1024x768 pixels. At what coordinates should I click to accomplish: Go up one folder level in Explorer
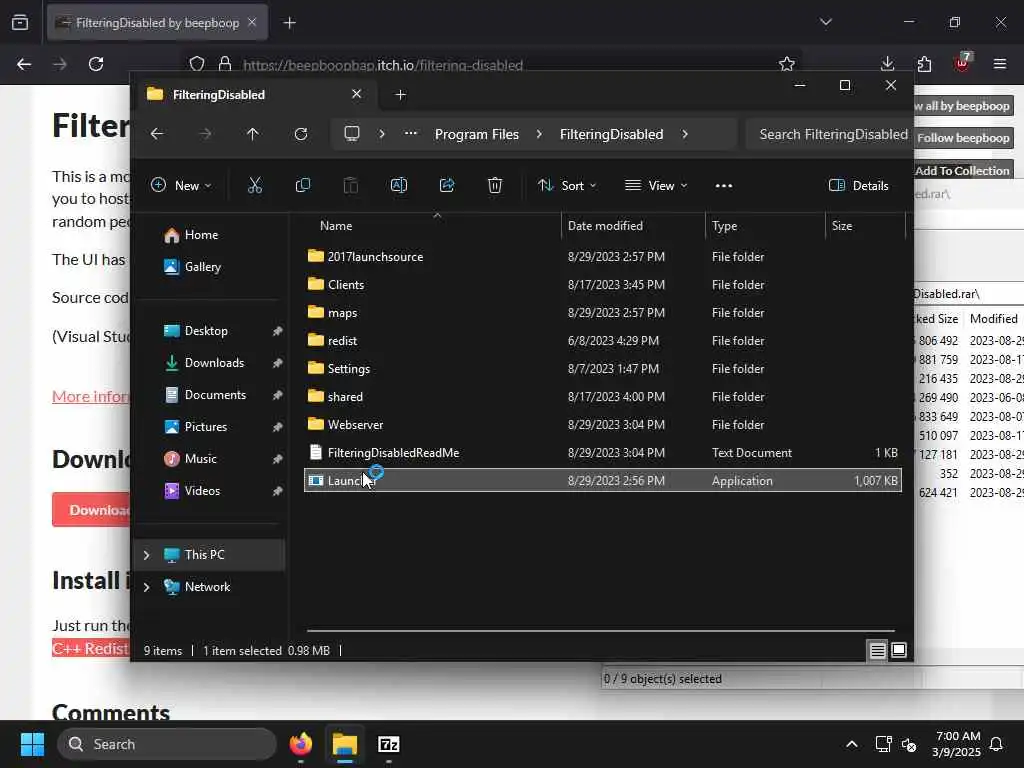click(x=253, y=134)
